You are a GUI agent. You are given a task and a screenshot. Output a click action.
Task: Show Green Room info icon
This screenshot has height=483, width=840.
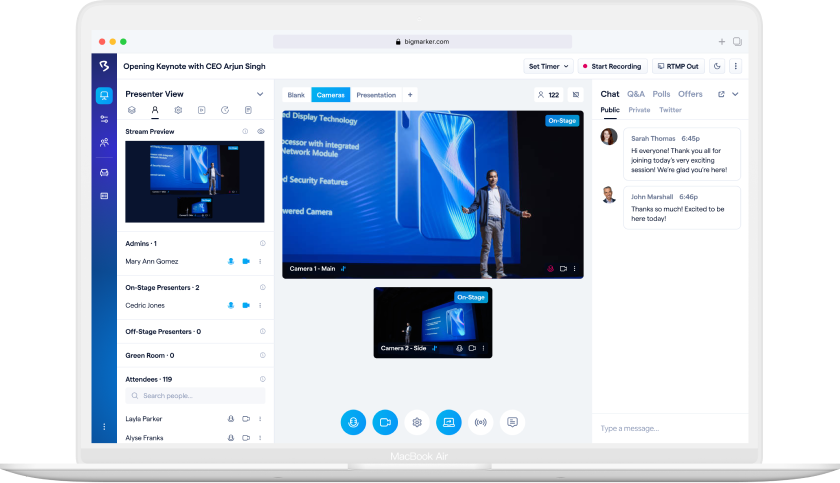coord(262,355)
